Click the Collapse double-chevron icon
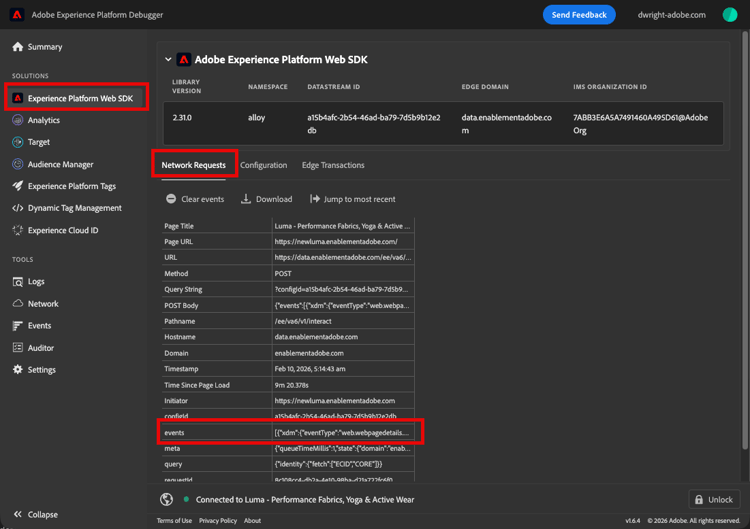The width and height of the screenshot is (750, 529). [18, 514]
